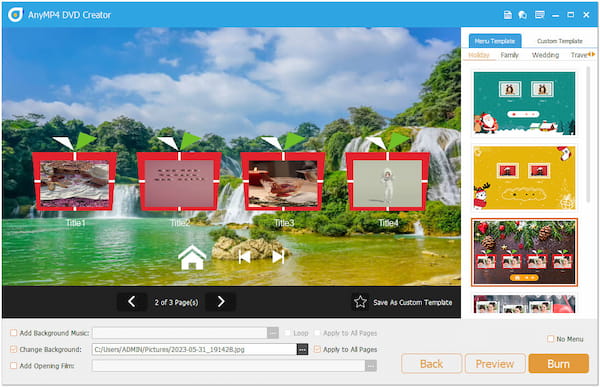Go to previous menu page arrow
Screen dimensions: 600x387
[131, 302]
